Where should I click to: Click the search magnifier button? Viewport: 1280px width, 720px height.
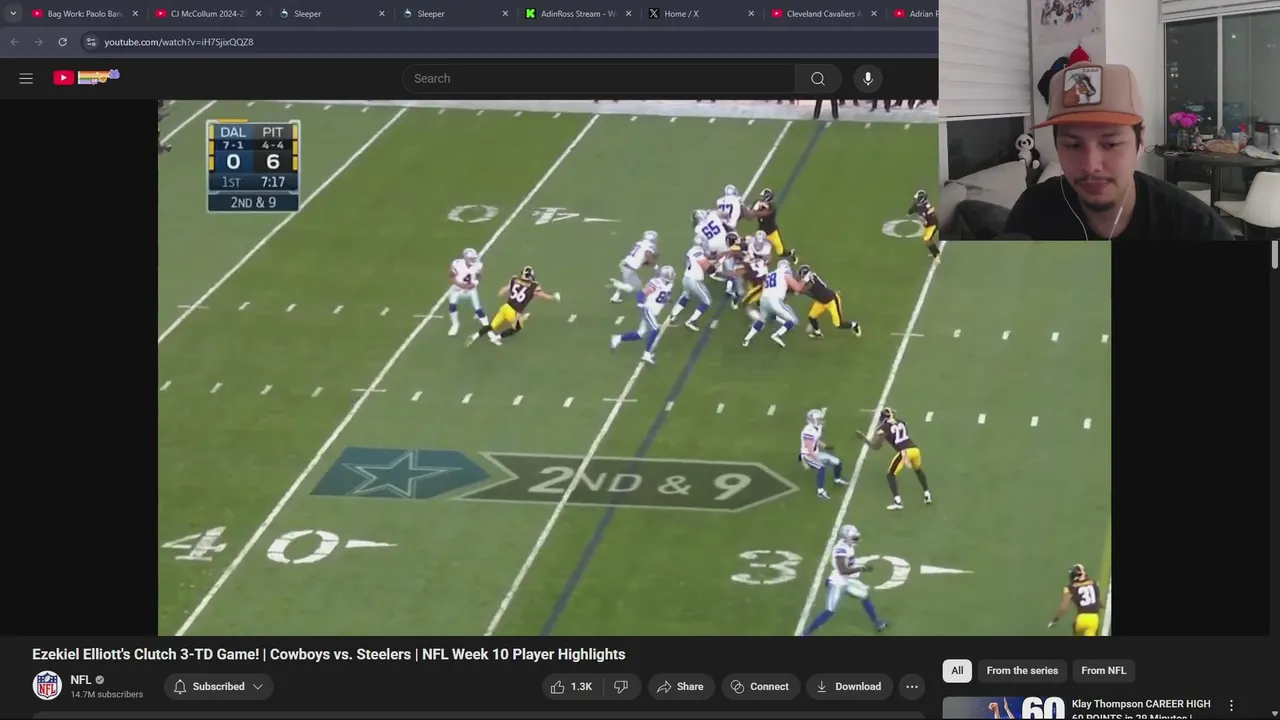pos(818,78)
